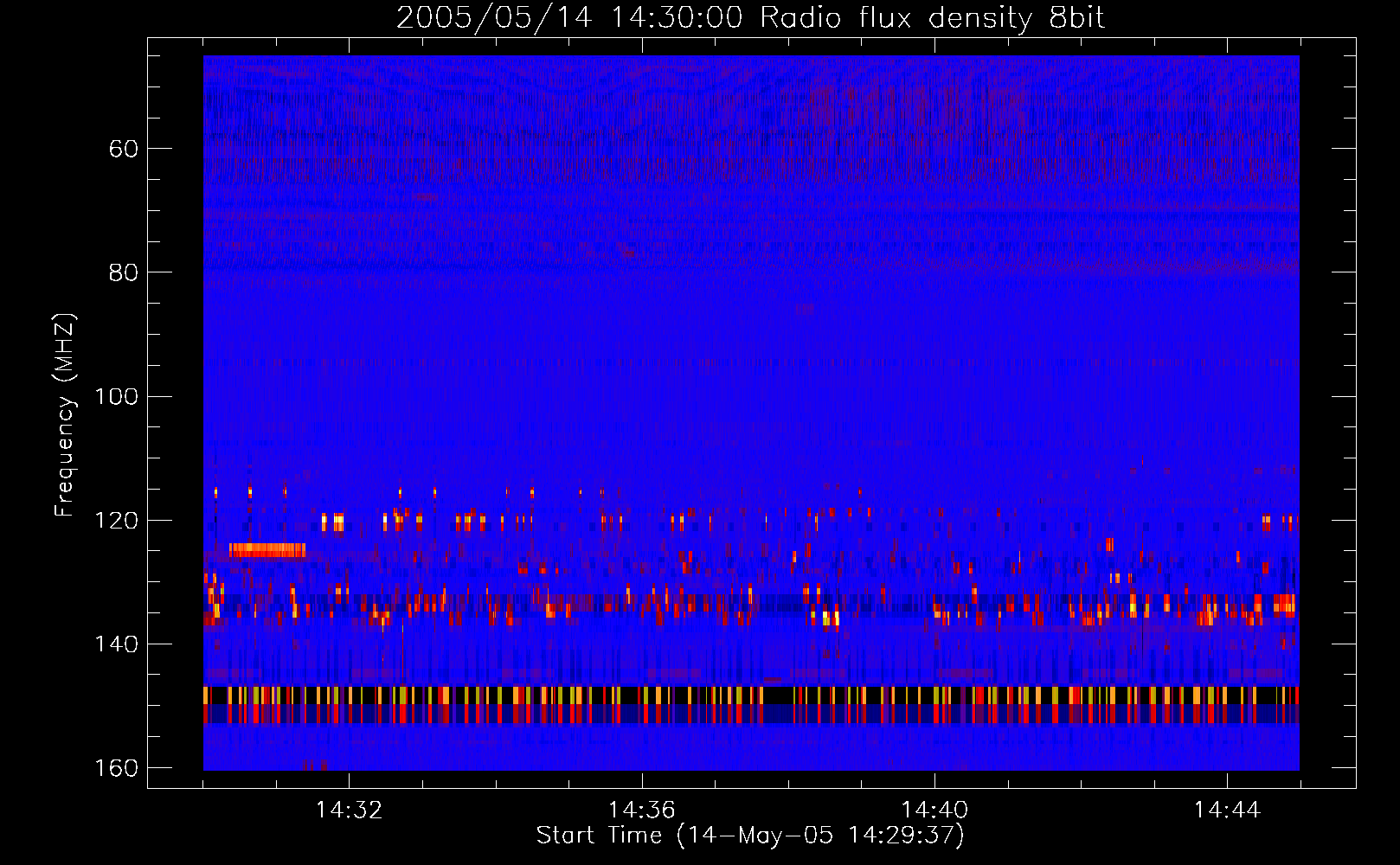Click the plot title '2005/05/14 14:30:00 Radio flux density 8bit'
1400x865 pixels.
pyautogui.click(x=750, y=18)
